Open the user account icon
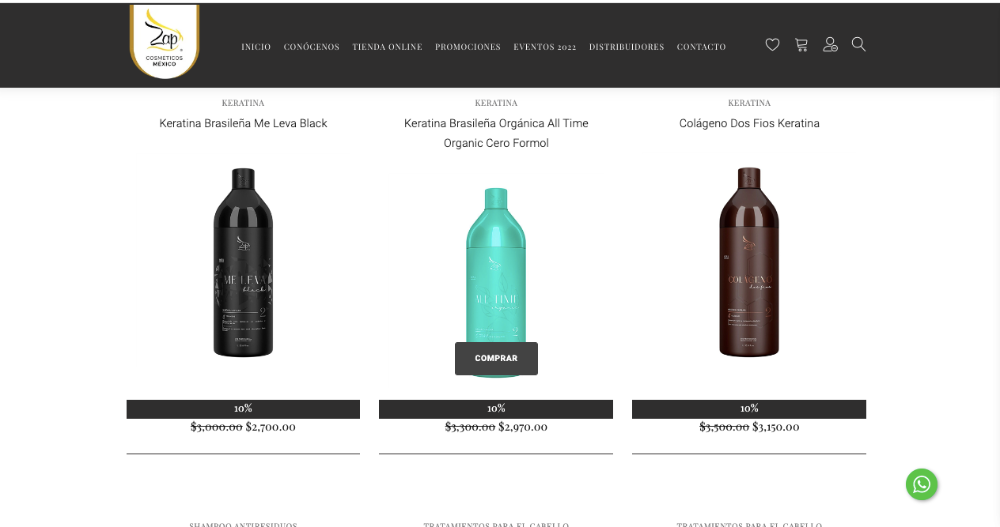 click(830, 45)
